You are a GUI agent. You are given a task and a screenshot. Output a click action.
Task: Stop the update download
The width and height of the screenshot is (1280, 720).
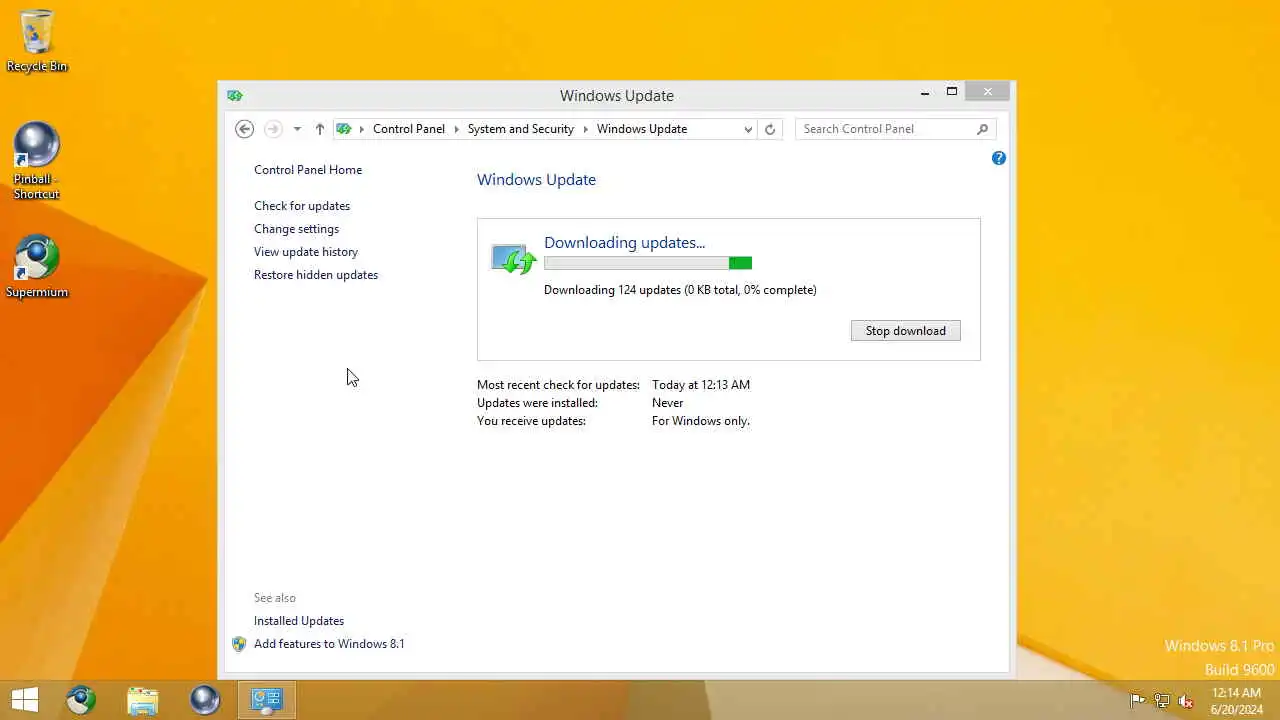coord(906,331)
